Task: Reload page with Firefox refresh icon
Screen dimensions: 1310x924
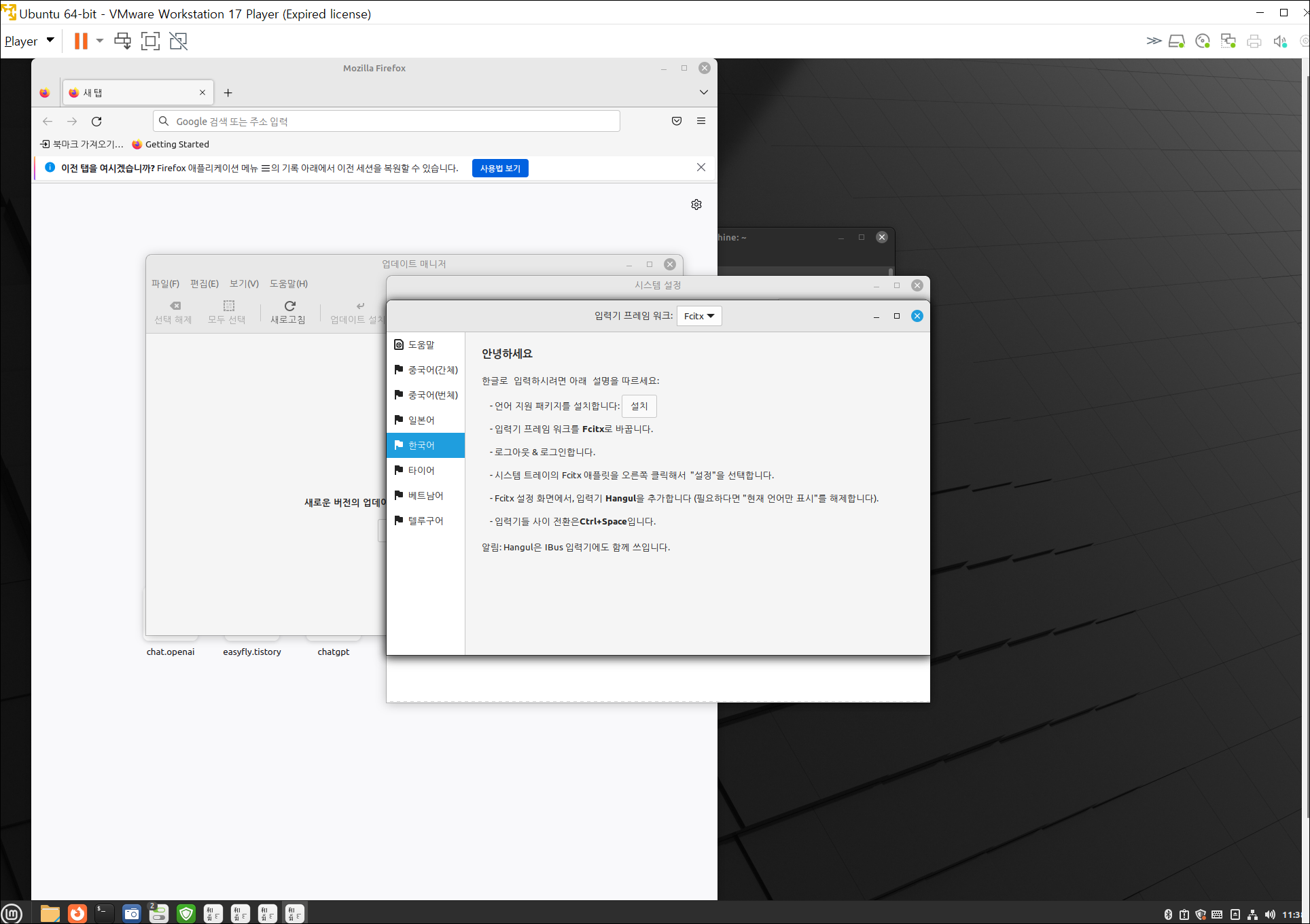Action: coord(96,122)
